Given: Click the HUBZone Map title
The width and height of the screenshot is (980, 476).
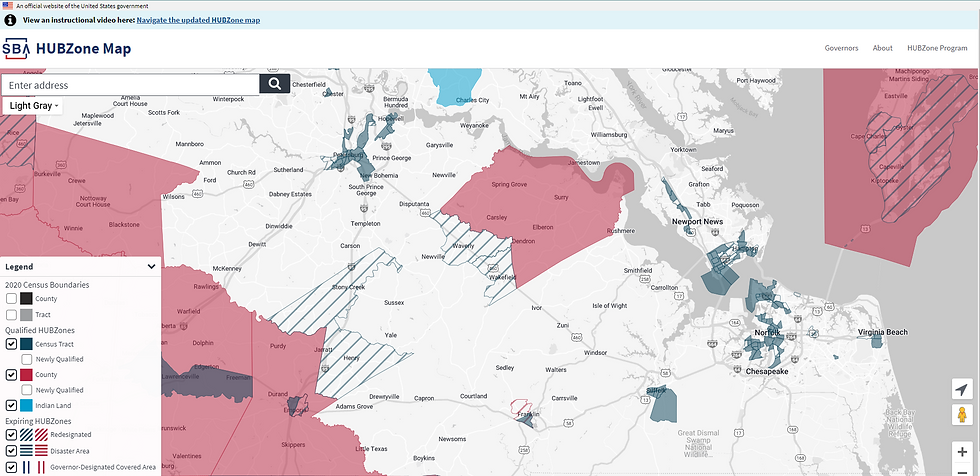Looking at the screenshot, I should click(83, 49).
